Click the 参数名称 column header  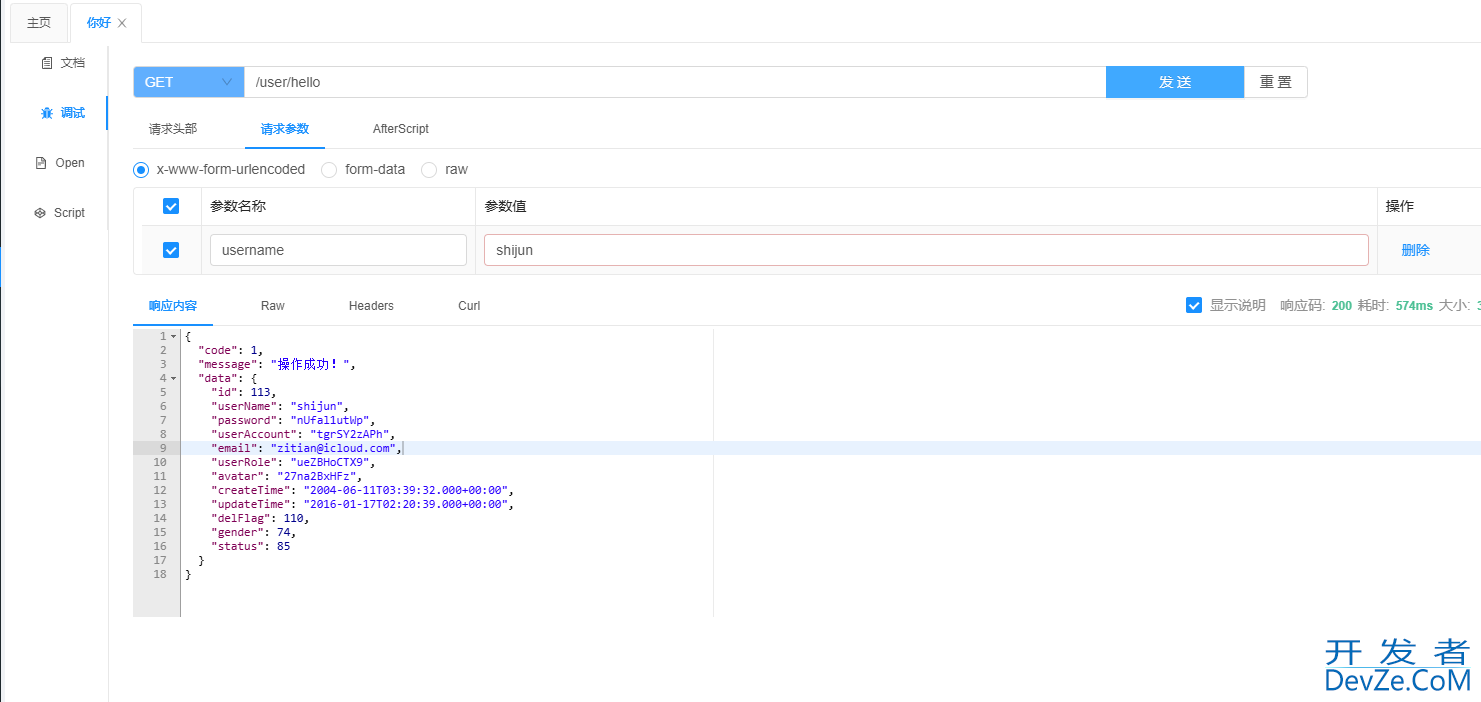coord(238,206)
